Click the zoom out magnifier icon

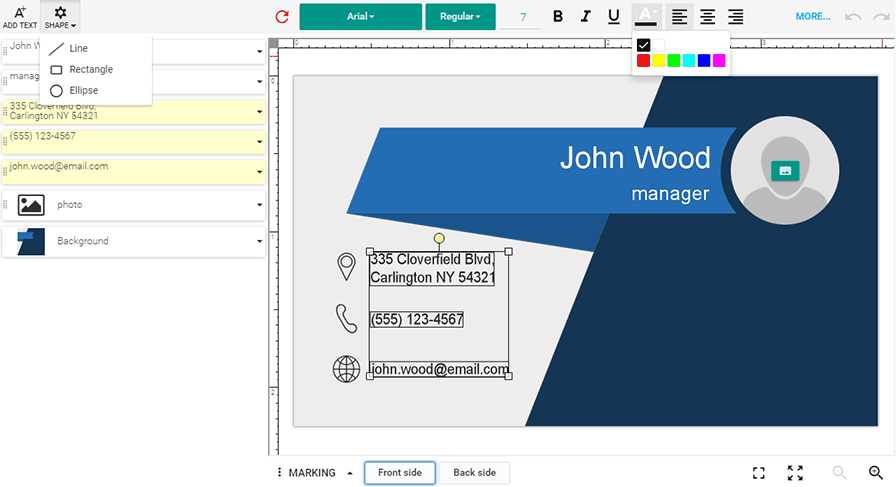point(839,473)
